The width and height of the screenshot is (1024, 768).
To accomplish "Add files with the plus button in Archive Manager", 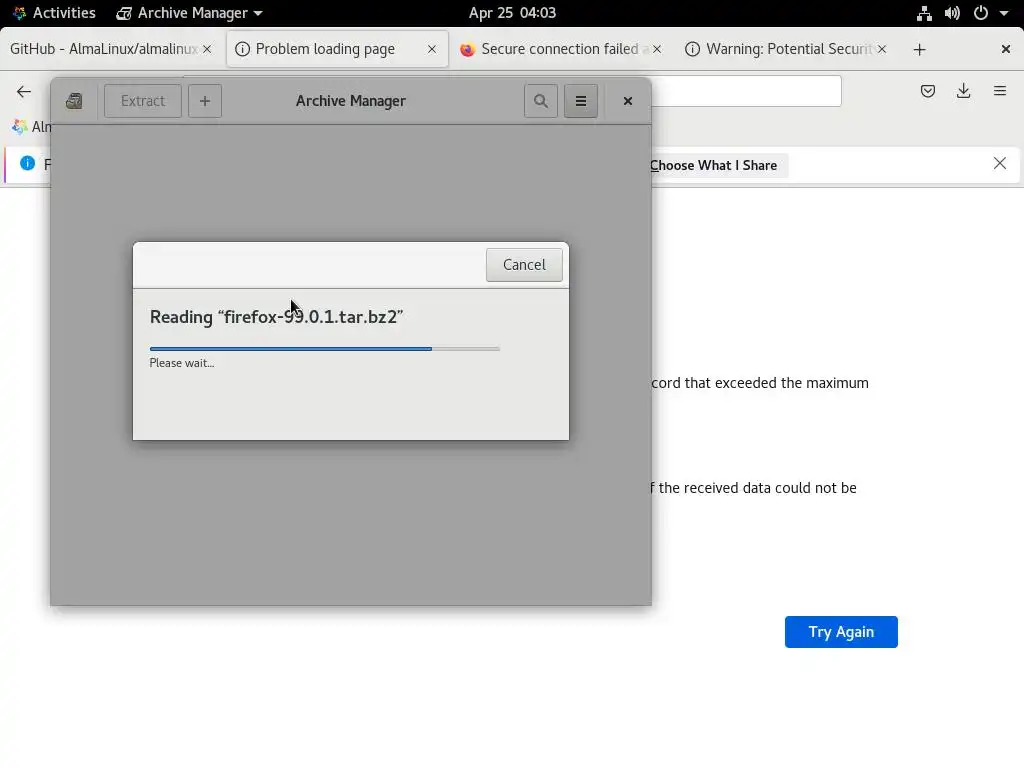I will 205,101.
